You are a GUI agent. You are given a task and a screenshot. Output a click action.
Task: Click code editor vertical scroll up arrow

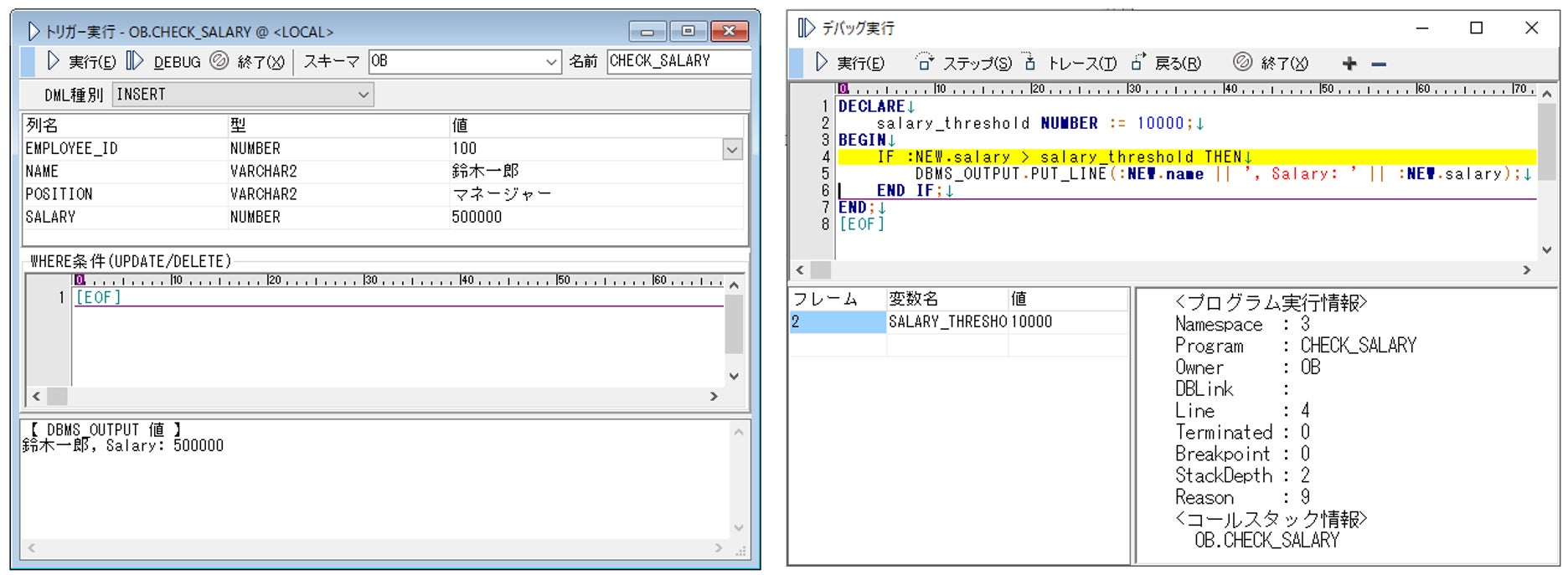[x=1547, y=93]
